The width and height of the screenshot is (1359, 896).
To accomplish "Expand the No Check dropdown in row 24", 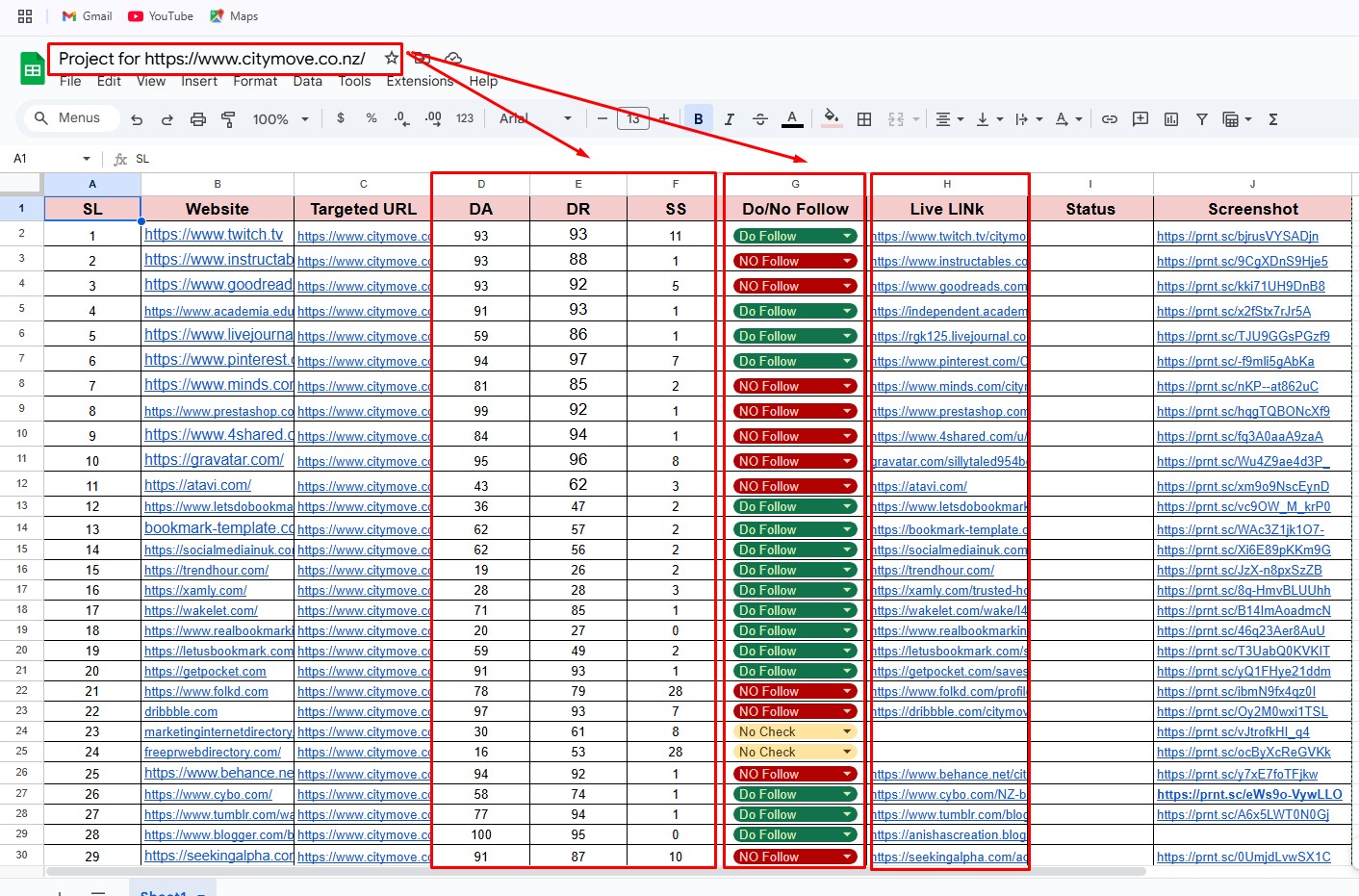I will pos(847,732).
